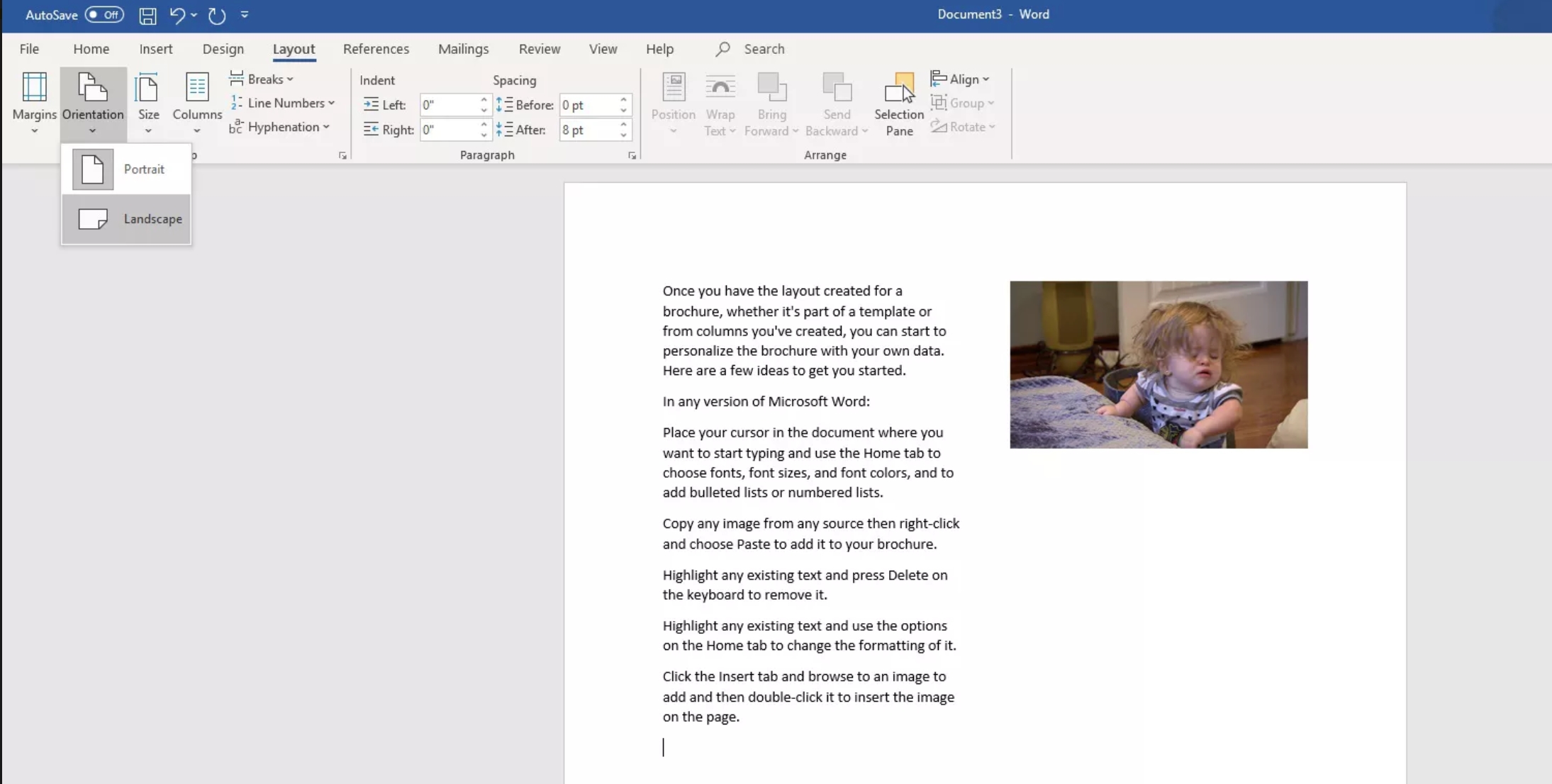Click the Orientation button
The height and width of the screenshot is (784, 1552).
[93, 103]
